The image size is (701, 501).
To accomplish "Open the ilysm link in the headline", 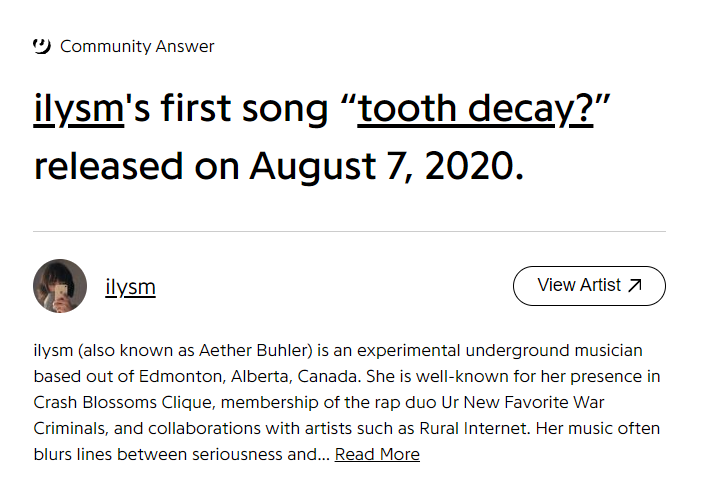I will pos(78,111).
